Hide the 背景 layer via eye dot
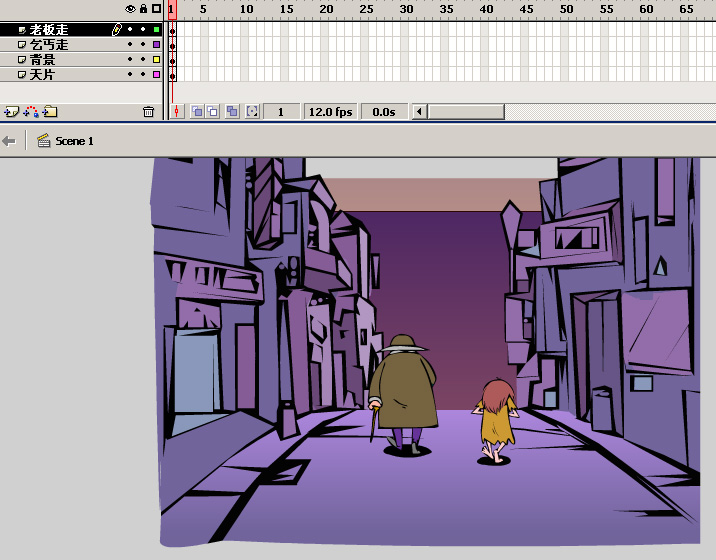 point(130,59)
